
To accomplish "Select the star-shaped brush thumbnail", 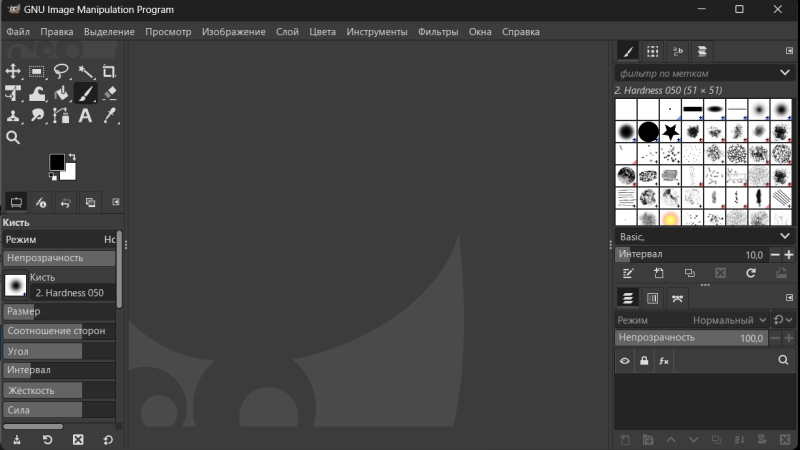I will [670, 132].
